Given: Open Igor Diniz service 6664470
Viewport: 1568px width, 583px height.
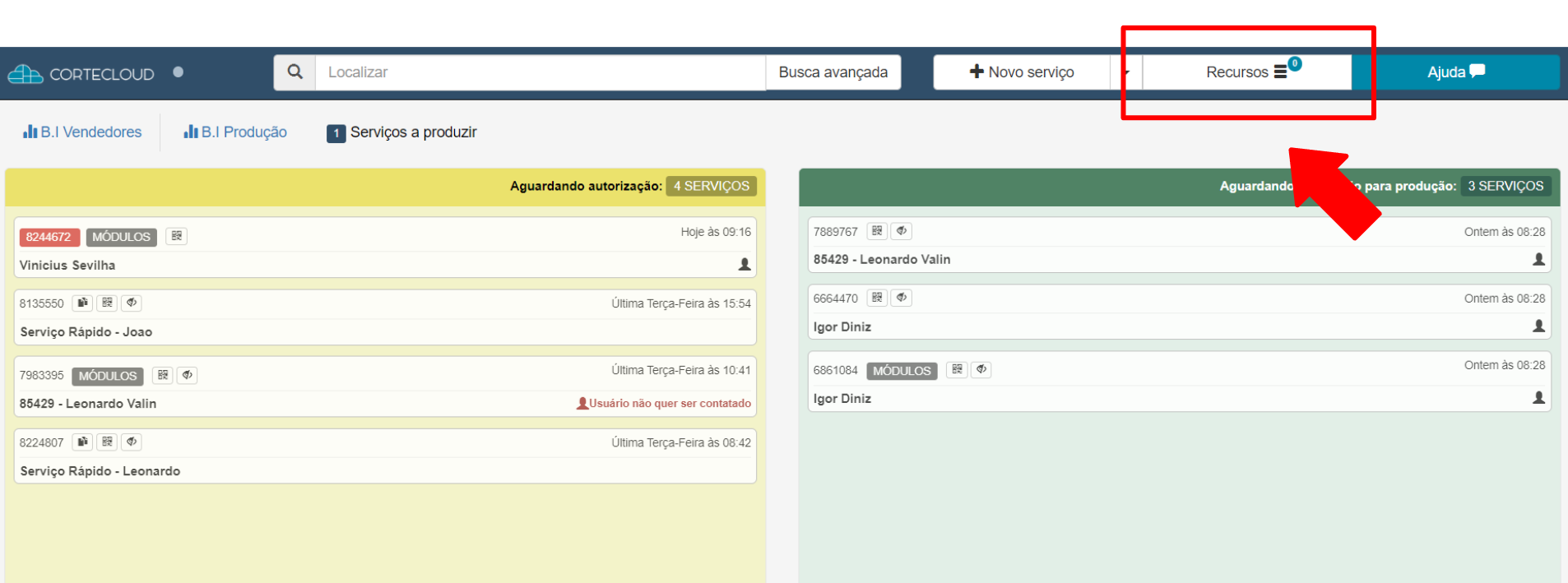Looking at the screenshot, I should [842, 327].
